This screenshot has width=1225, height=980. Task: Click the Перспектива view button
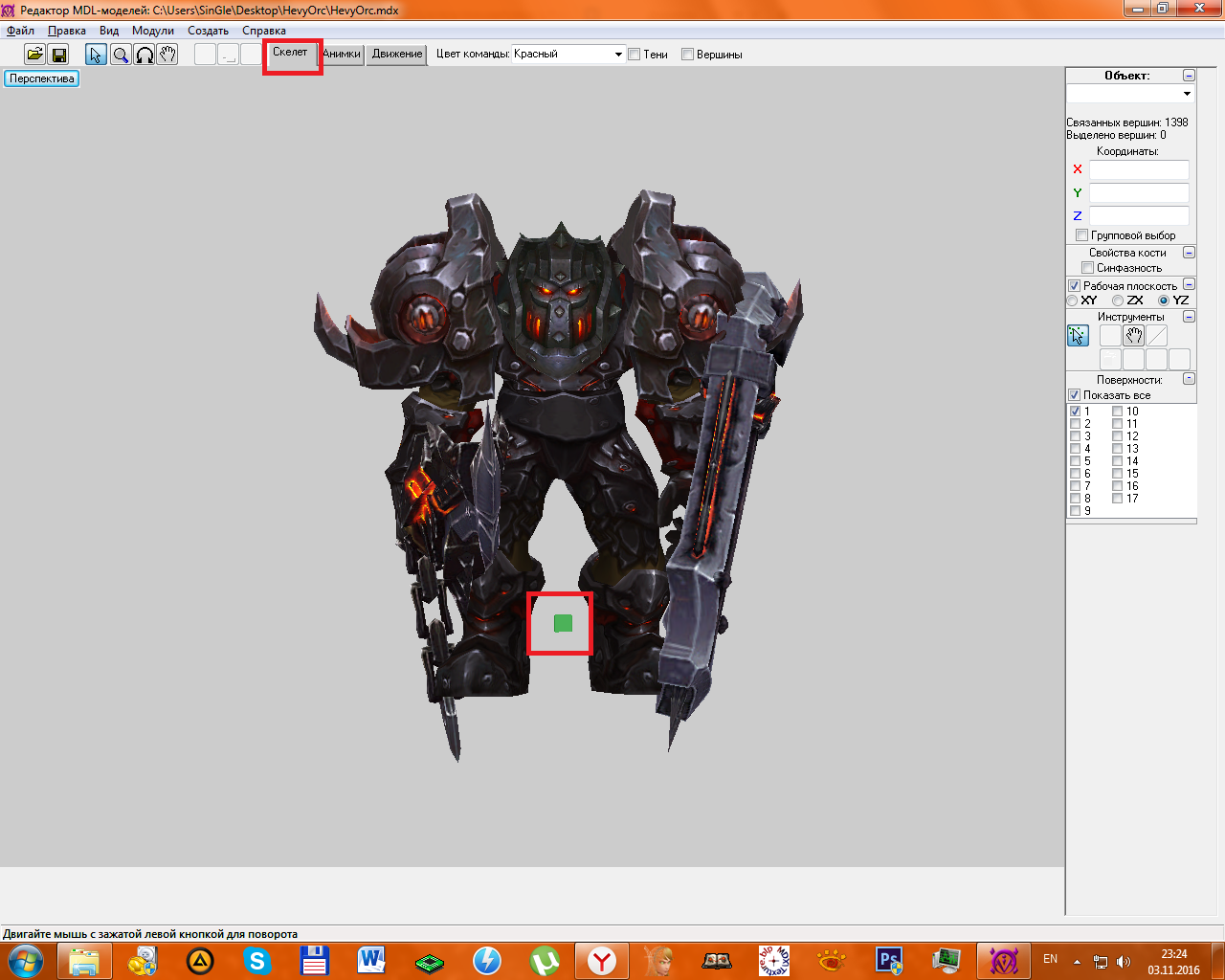tap(42, 78)
